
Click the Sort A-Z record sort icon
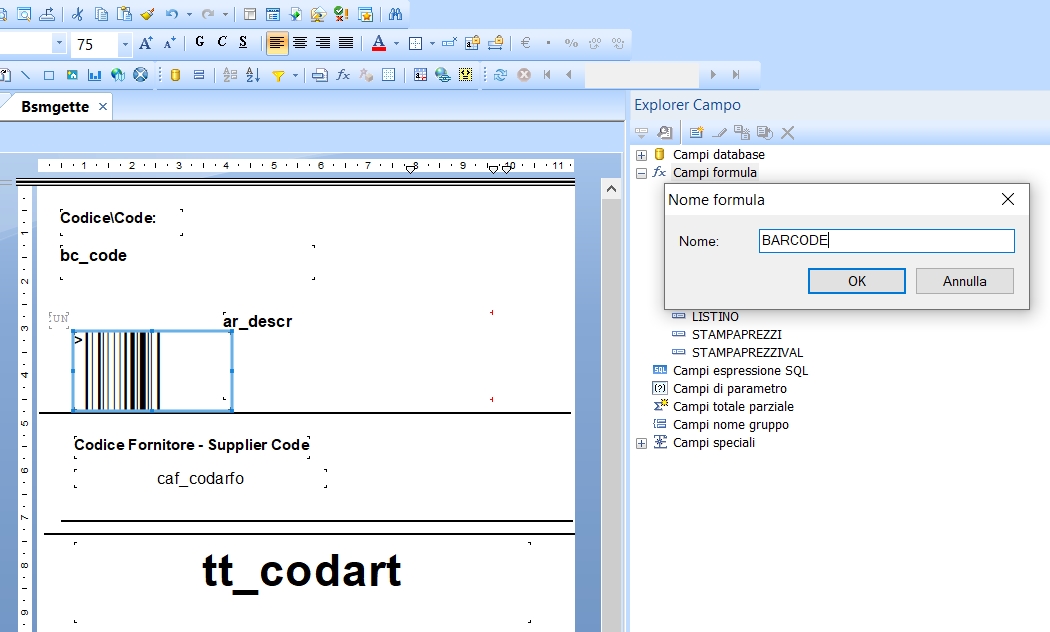253,75
